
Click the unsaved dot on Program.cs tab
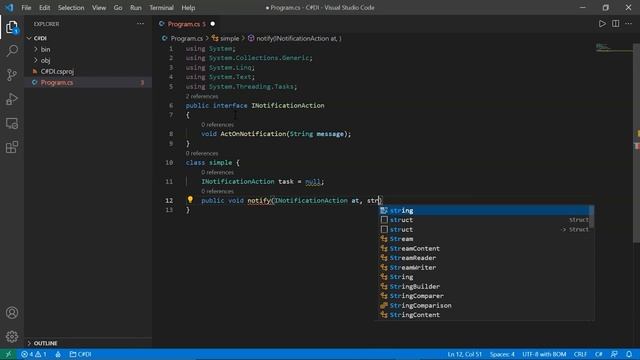213,24
